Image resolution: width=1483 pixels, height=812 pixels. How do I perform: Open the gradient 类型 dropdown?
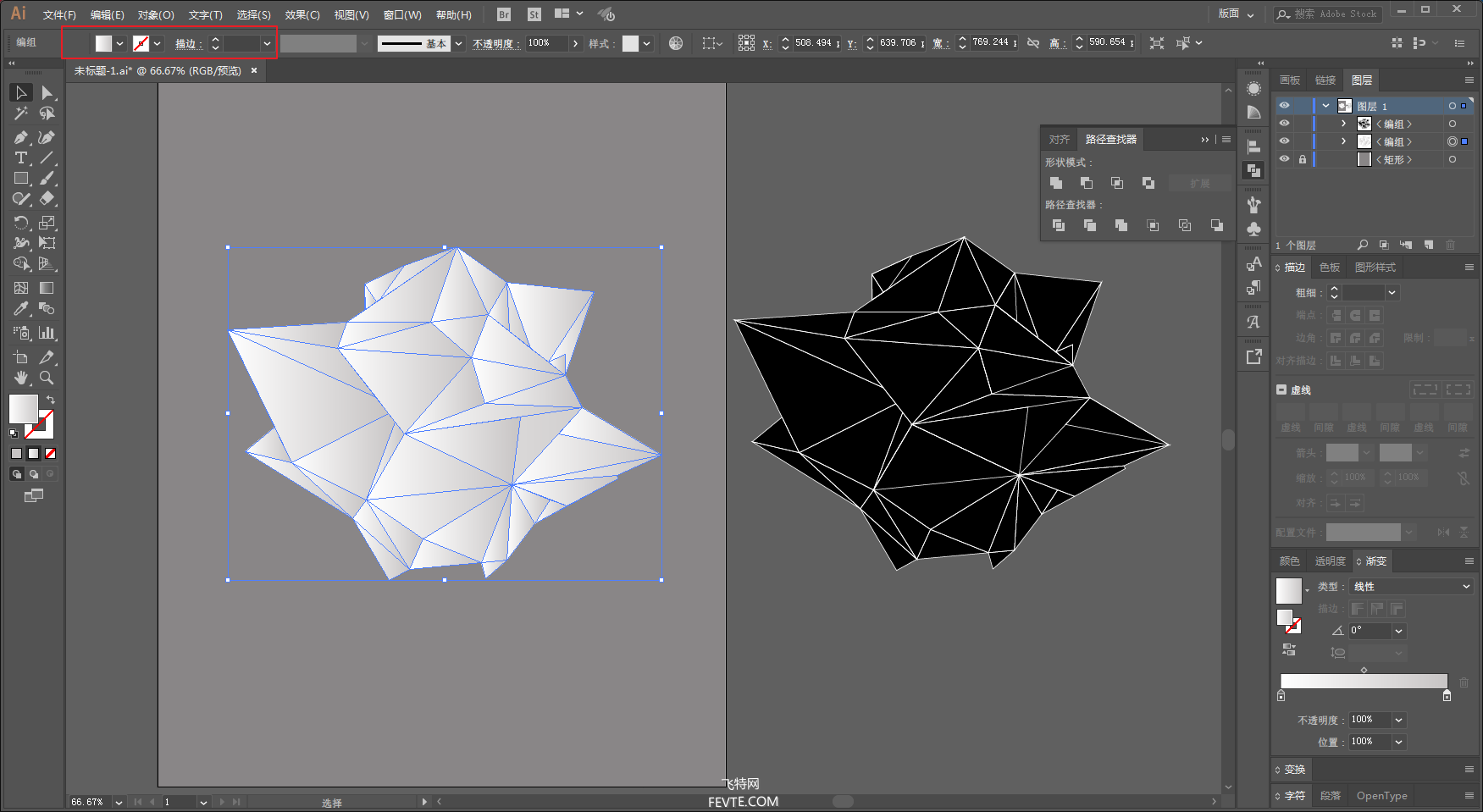click(x=1411, y=587)
